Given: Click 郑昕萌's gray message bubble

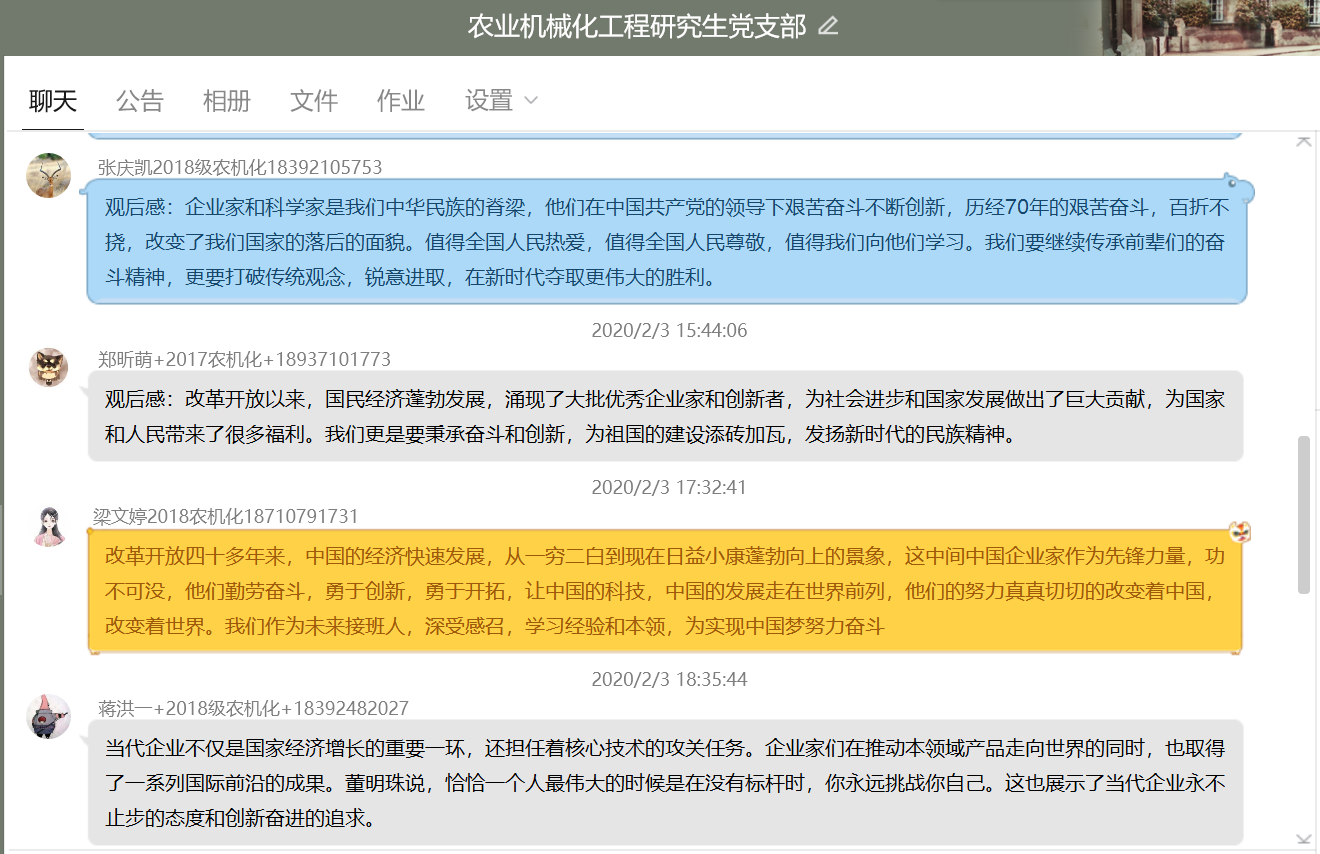Looking at the screenshot, I should point(665,417).
